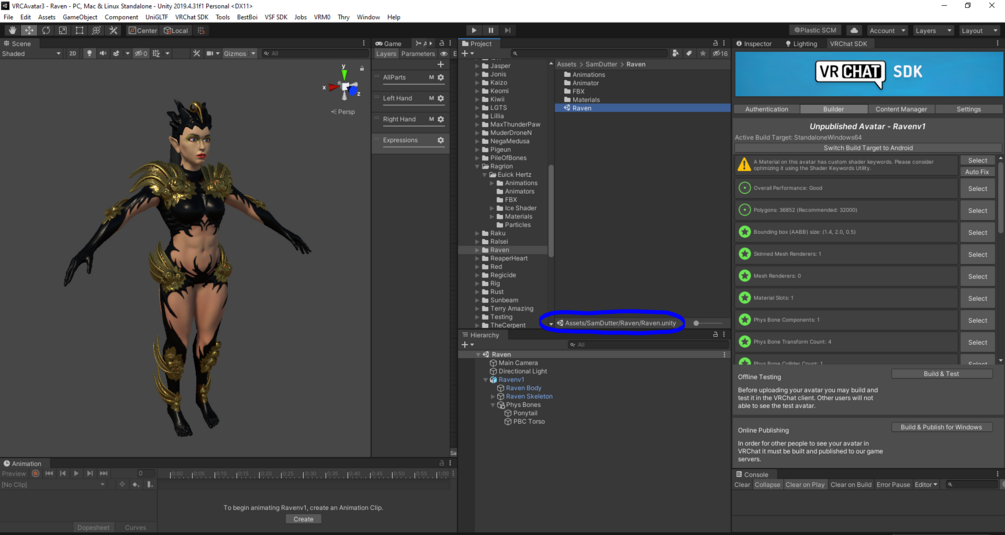Open the GameObject menu
This screenshot has height=535, width=1005.
[x=80, y=17]
